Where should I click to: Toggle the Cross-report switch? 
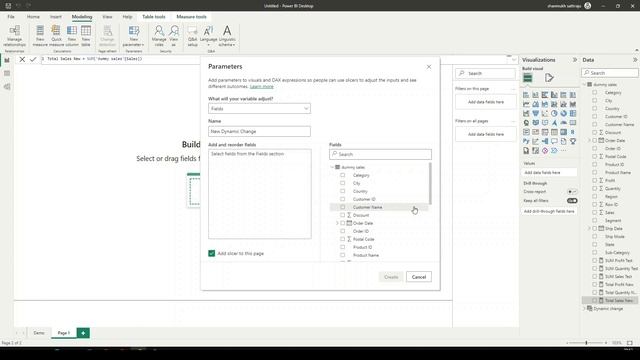pyautogui.click(x=572, y=191)
